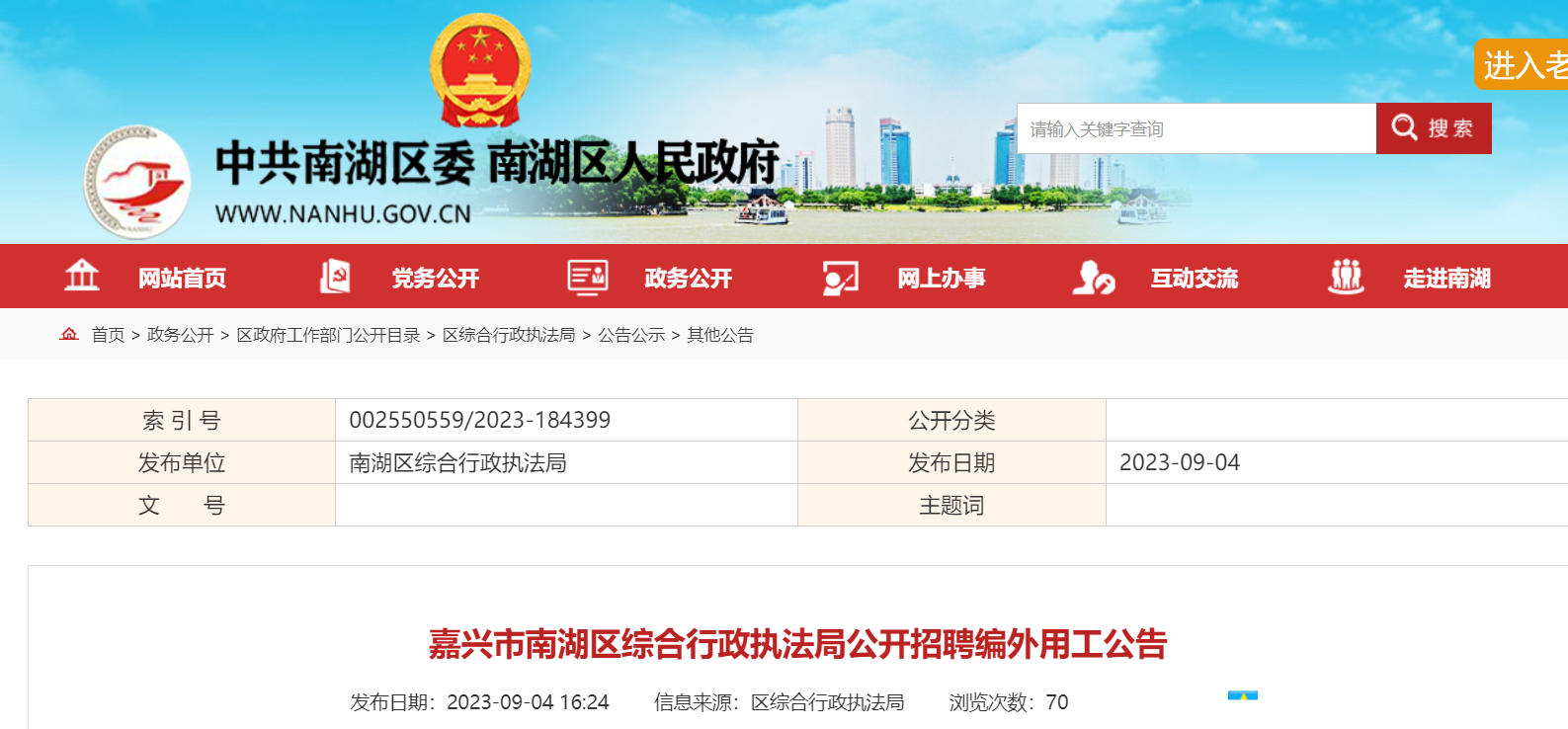Click the 文号 table label
Viewport: 1568px width, 729px height.
point(182,506)
